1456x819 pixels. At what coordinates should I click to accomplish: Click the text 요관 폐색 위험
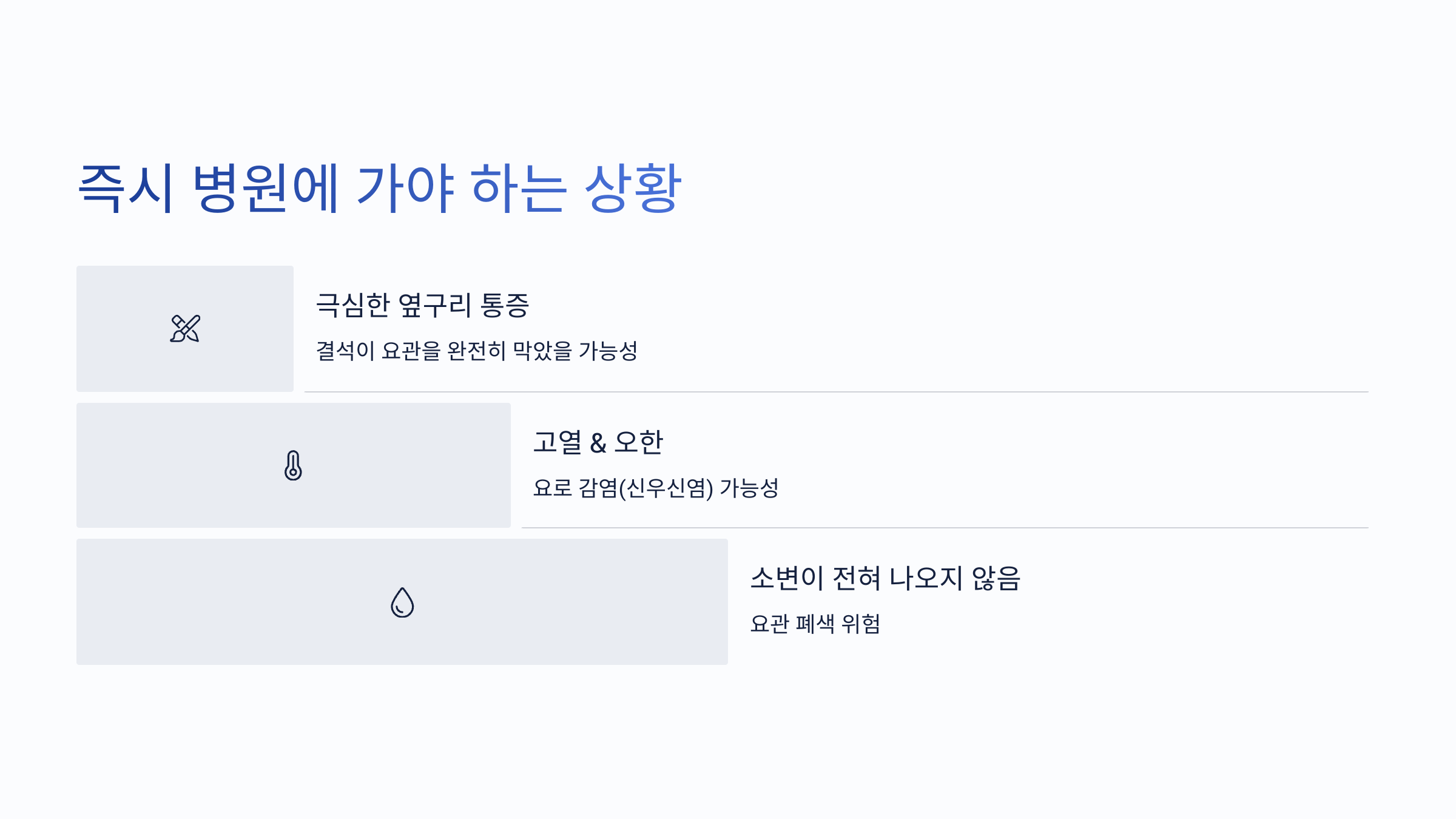(815, 624)
